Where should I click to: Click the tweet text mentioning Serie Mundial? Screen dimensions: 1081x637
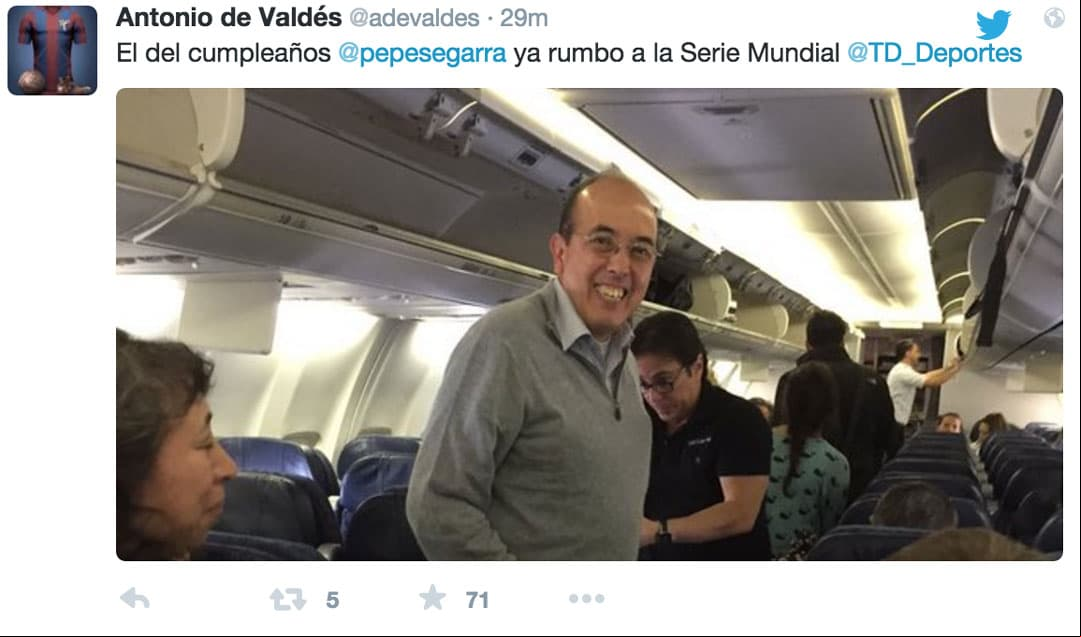(x=569, y=53)
